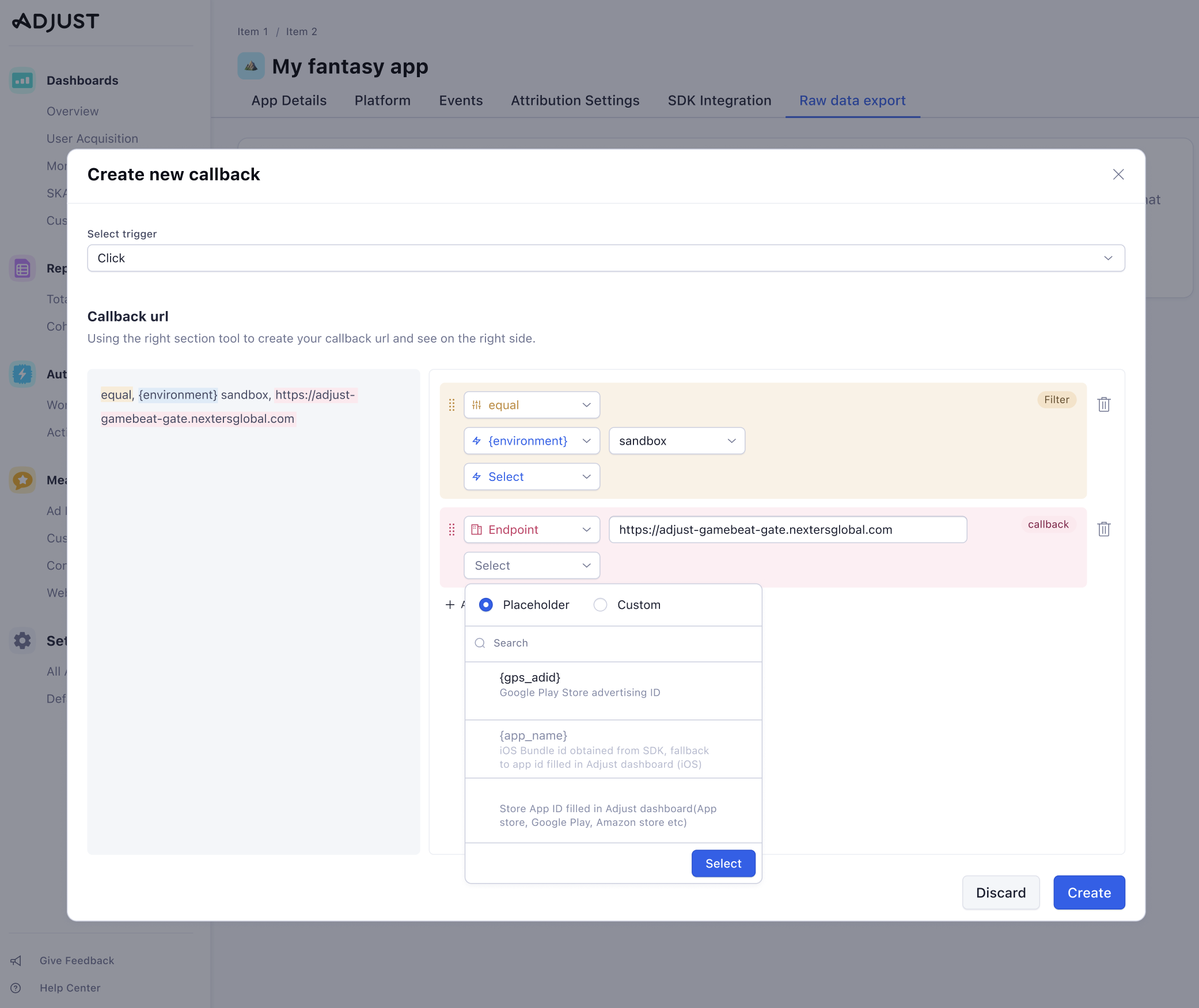Viewport: 1199px width, 1008px height.
Task: Click the Discard button
Action: (1000, 892)
